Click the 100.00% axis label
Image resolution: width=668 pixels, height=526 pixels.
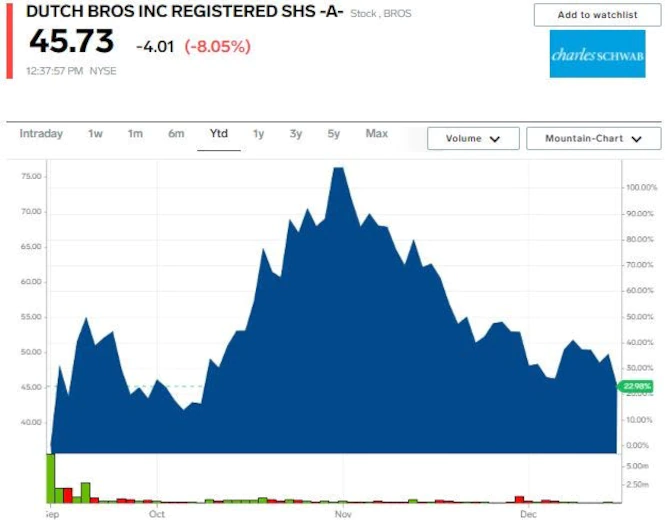click(x=641, y=187)
